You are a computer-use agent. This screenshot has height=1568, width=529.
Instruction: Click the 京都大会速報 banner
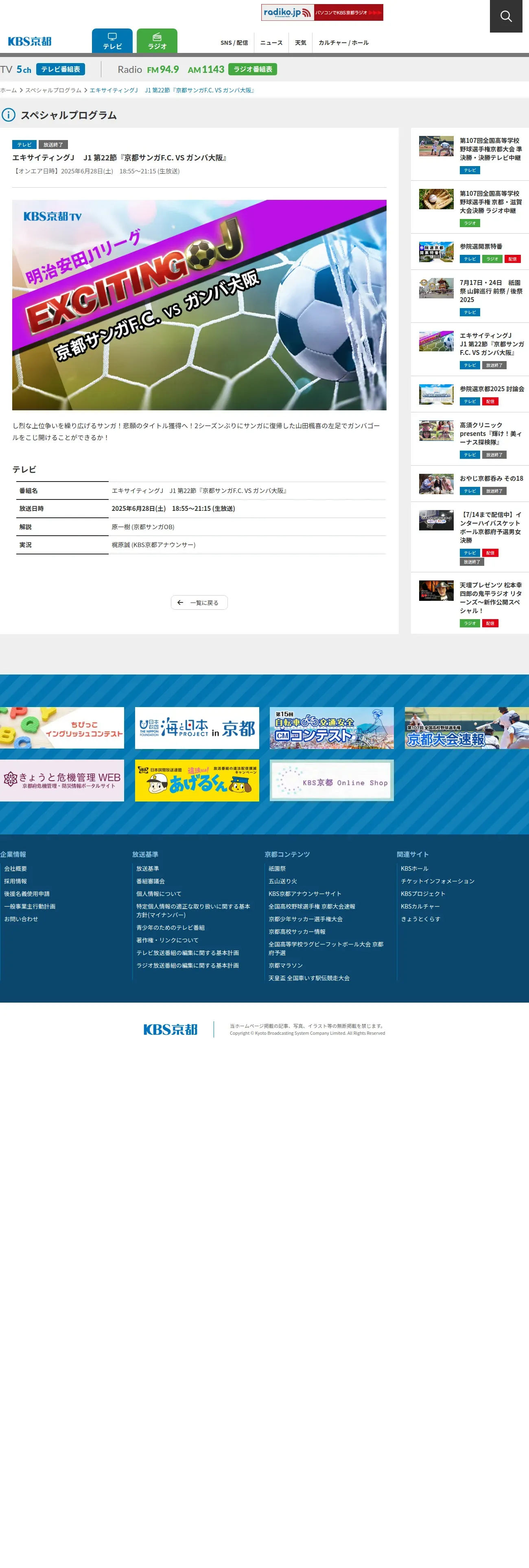tap(467, 728)
